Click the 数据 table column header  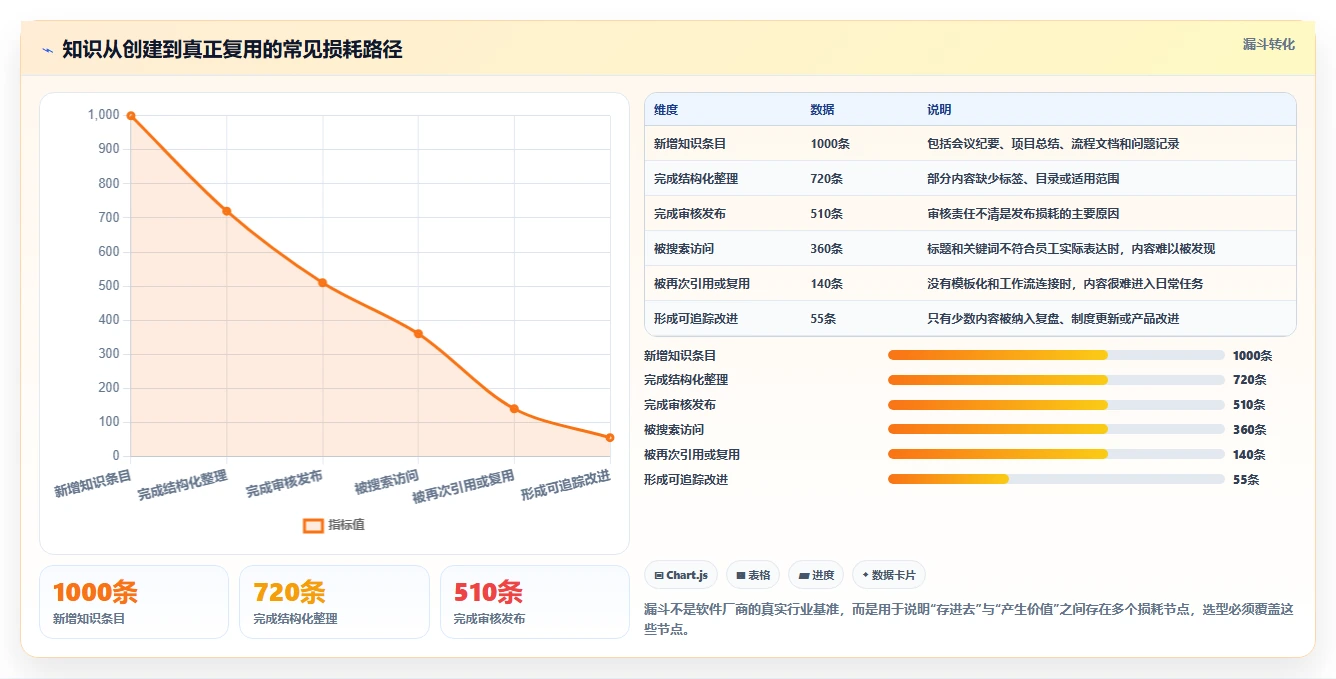[x=822, y=110]
